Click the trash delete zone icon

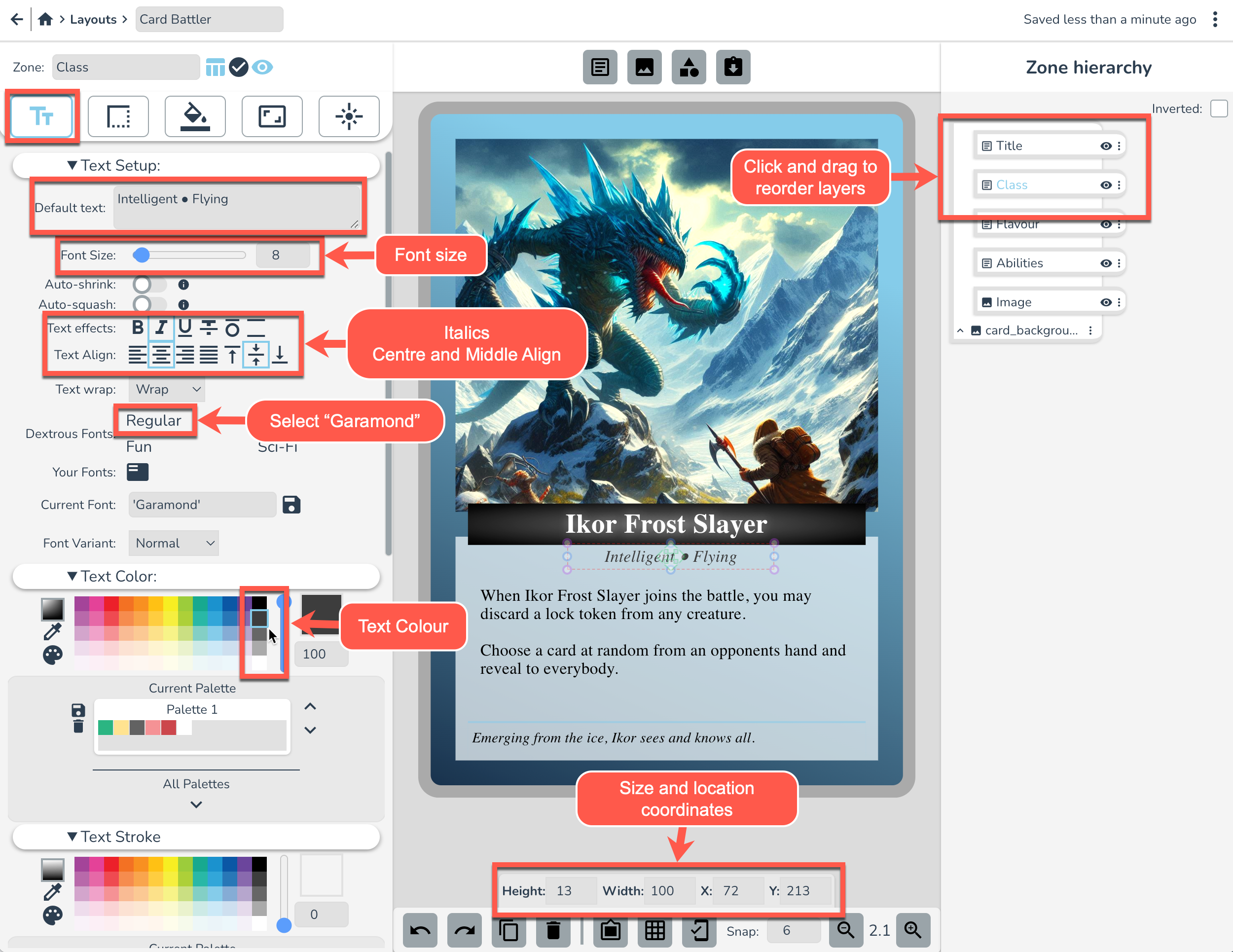553,930
